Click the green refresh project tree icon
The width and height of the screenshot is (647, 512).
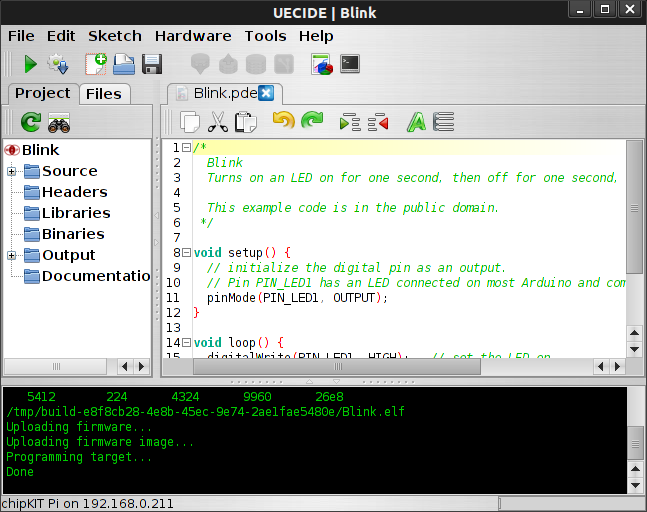tap(31, 123)
